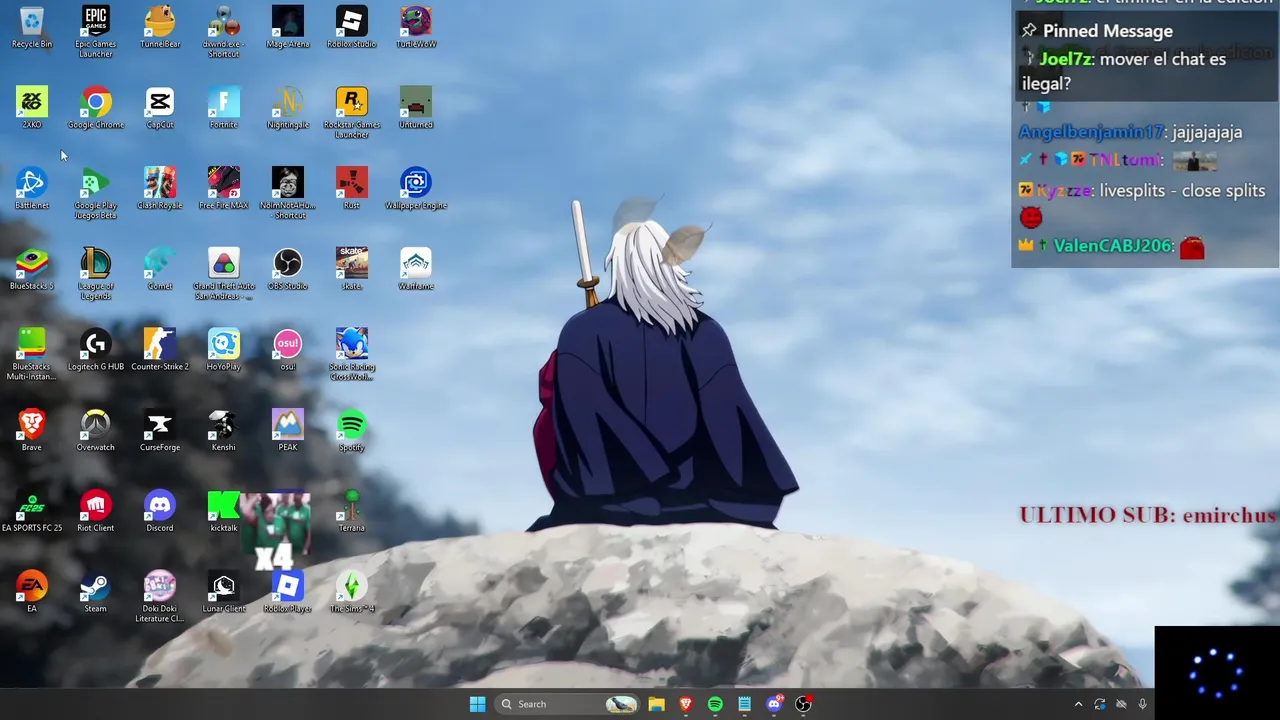Launch EA SPORTS FC 25 shortcut

[x=32, y=512]
